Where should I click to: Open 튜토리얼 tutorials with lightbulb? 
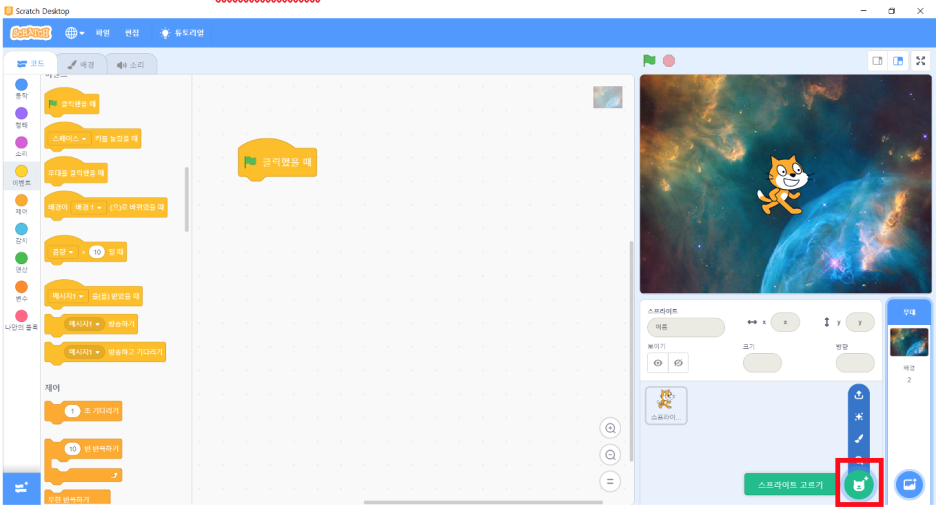tap(183, 33)
